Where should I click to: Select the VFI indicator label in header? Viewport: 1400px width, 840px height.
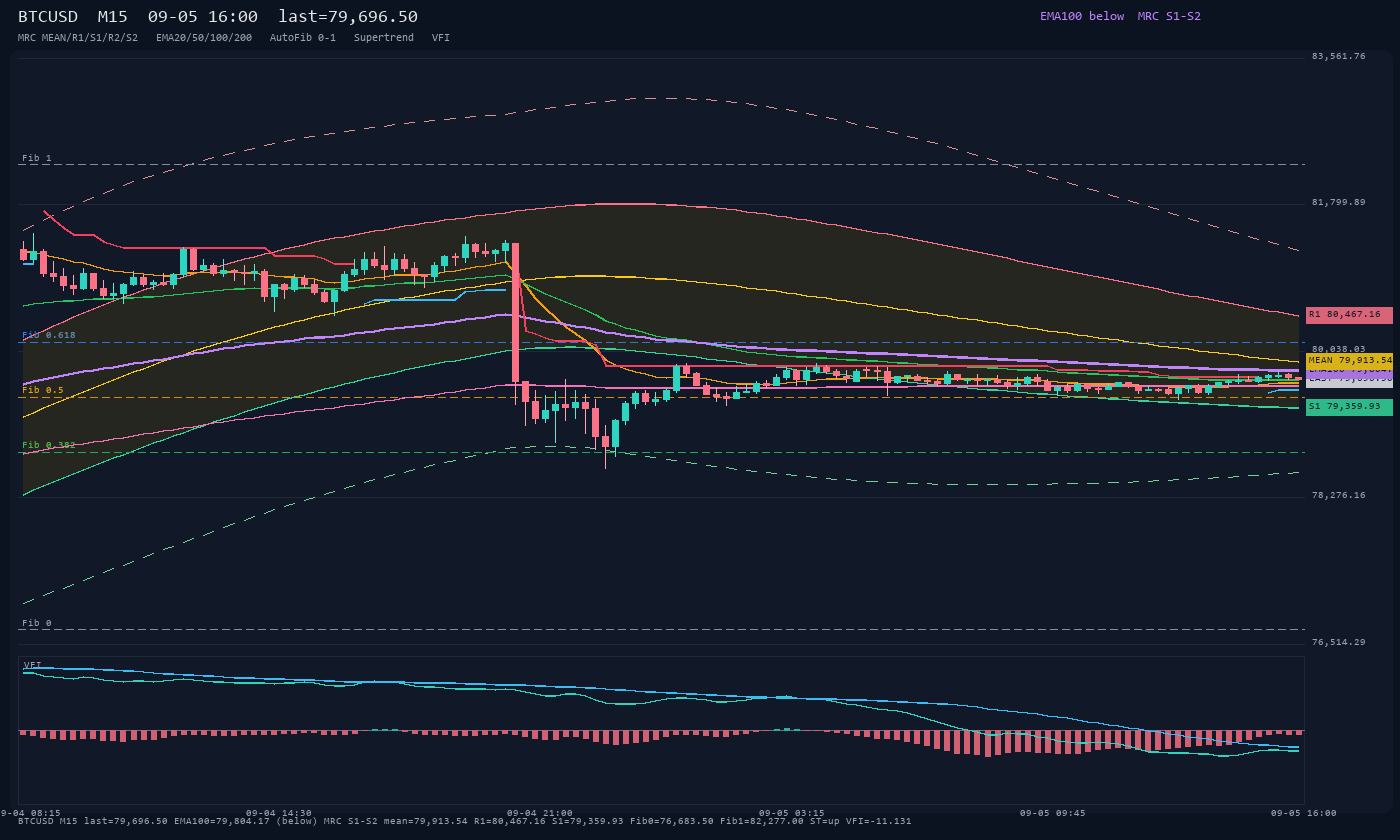[x=441, y=37]
